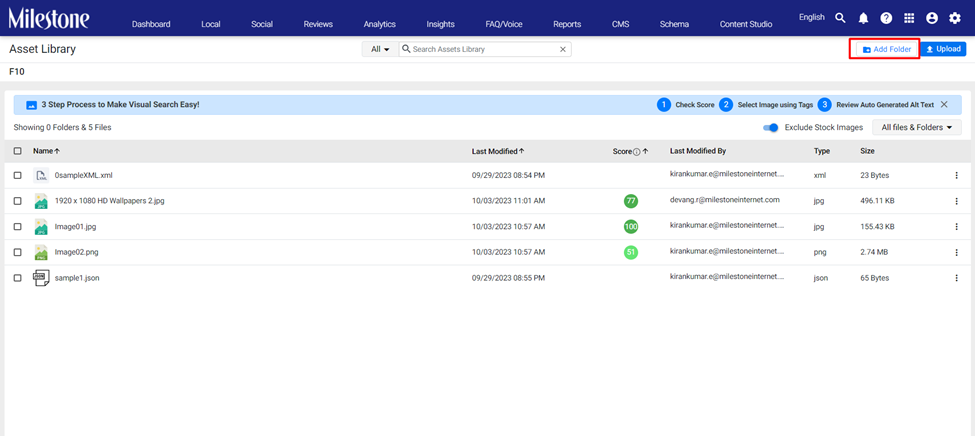Click the Milestone logo
The image size is (975, 436).
point(49,19)
